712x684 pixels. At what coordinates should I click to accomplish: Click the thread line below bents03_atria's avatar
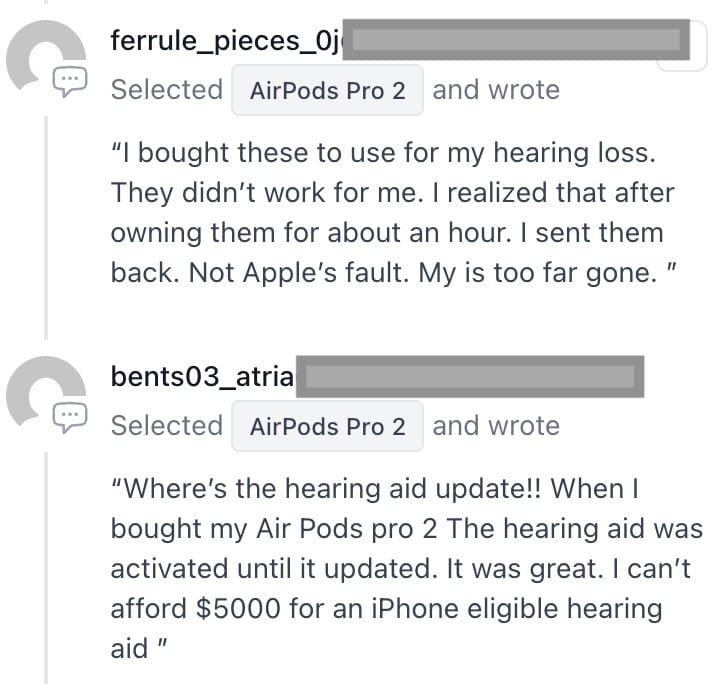click(45, 560)
